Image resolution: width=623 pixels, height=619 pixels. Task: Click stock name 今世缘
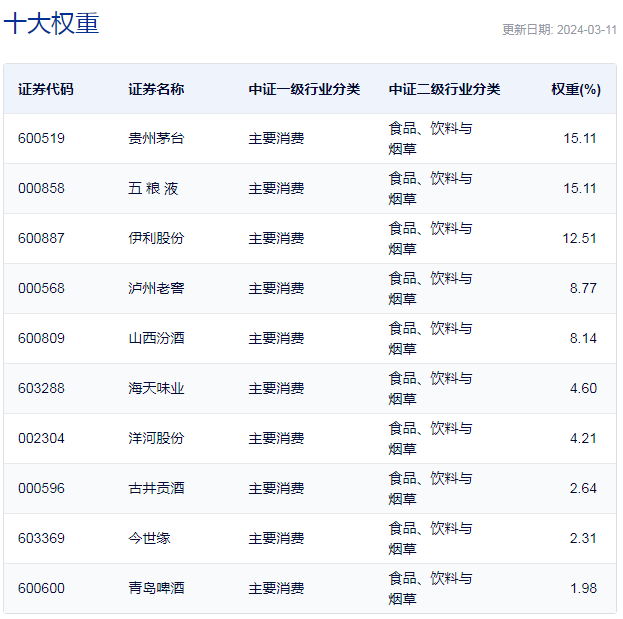click(x=149, y=539)
